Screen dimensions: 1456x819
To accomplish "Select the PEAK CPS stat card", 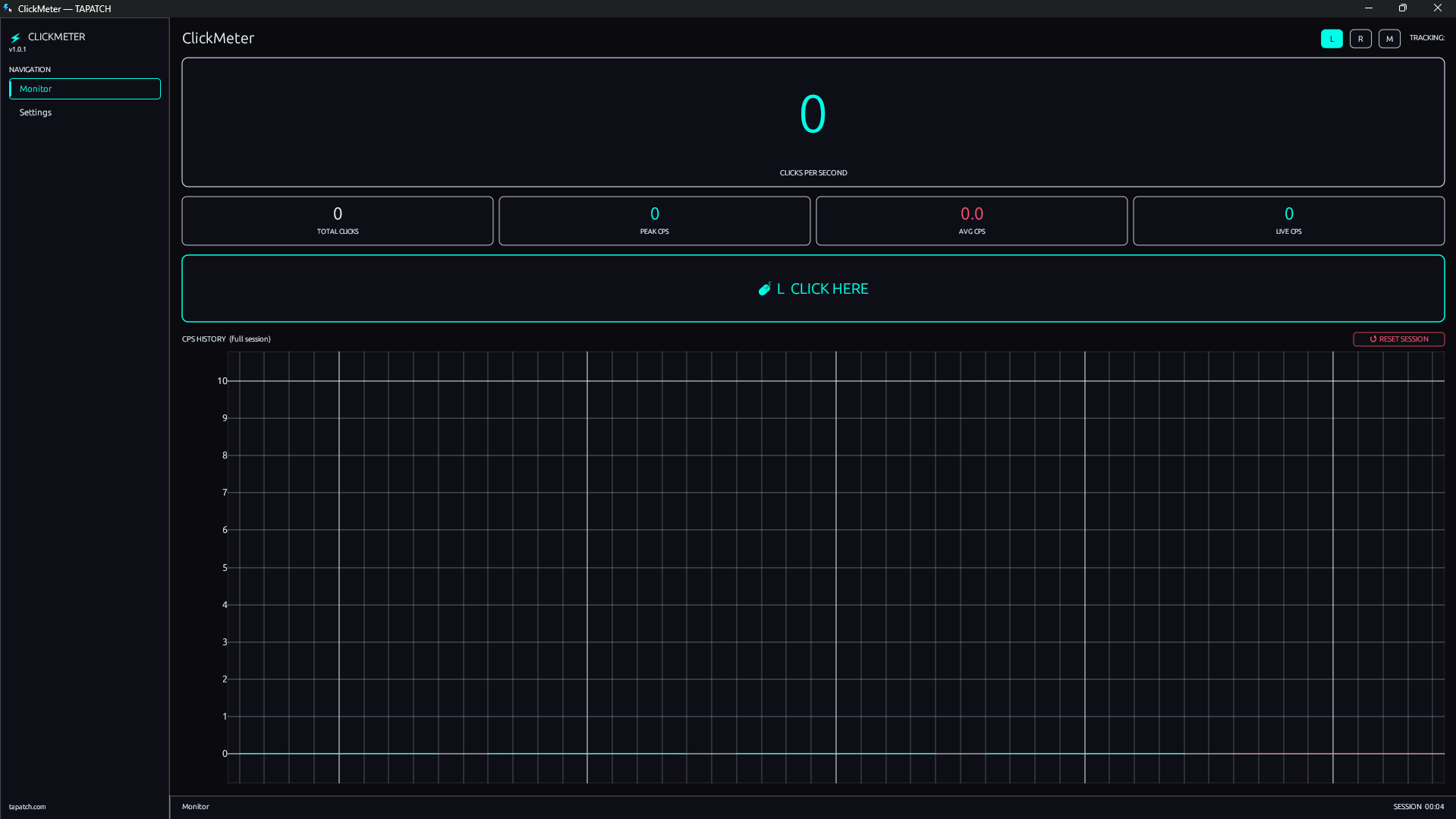I will click(x=655, y=221).
